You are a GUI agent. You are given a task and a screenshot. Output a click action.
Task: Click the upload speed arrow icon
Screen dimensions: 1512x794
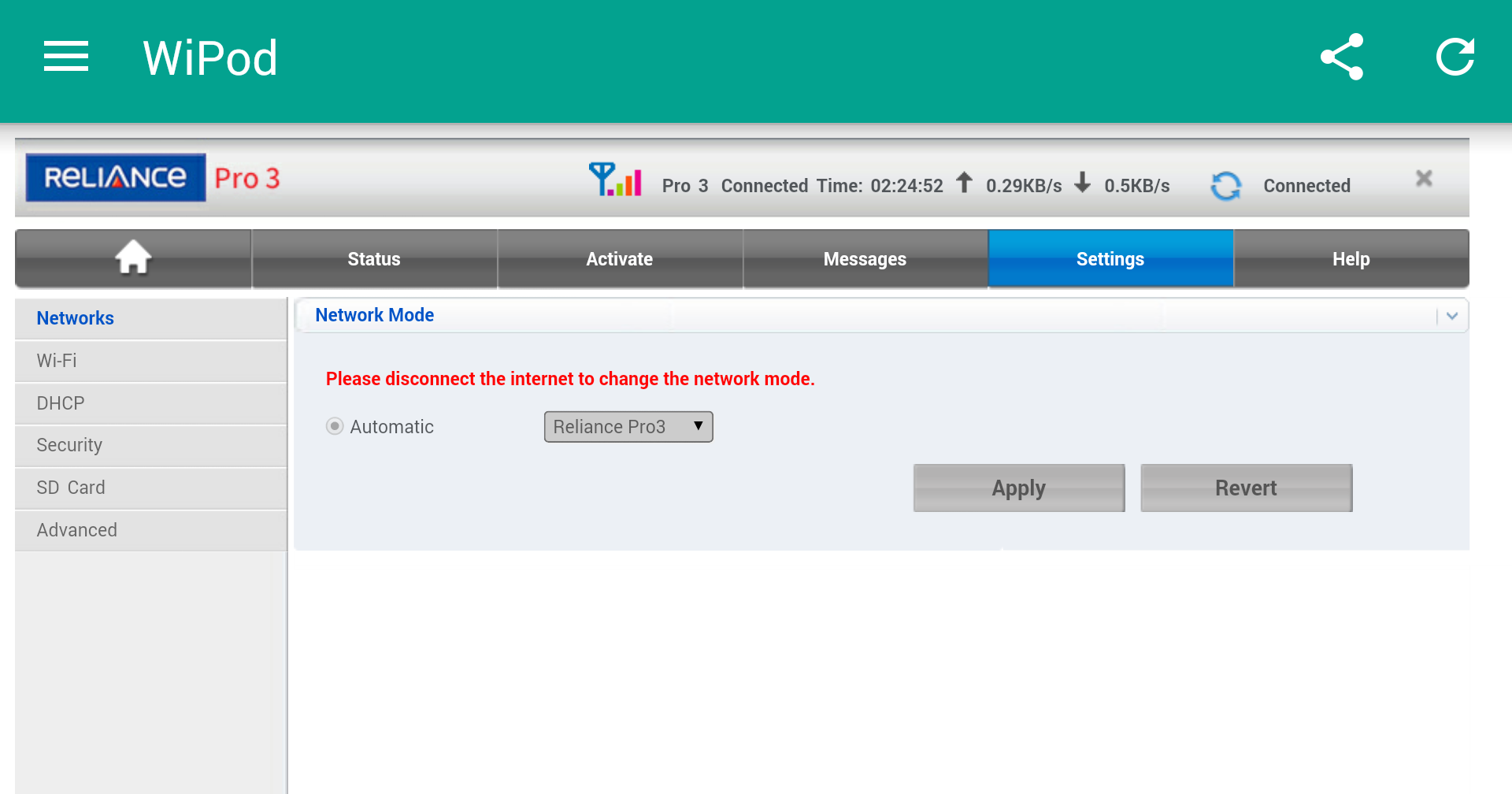tap(964, 183)
